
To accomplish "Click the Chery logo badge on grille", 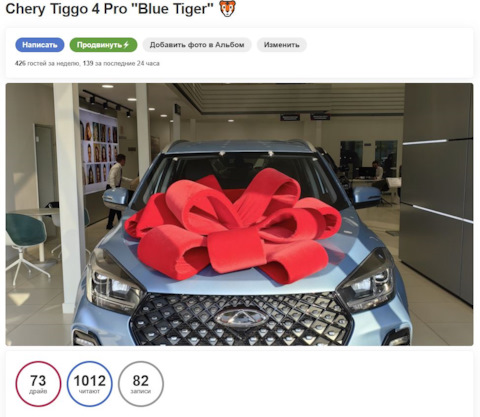I will tap(241, 318).
